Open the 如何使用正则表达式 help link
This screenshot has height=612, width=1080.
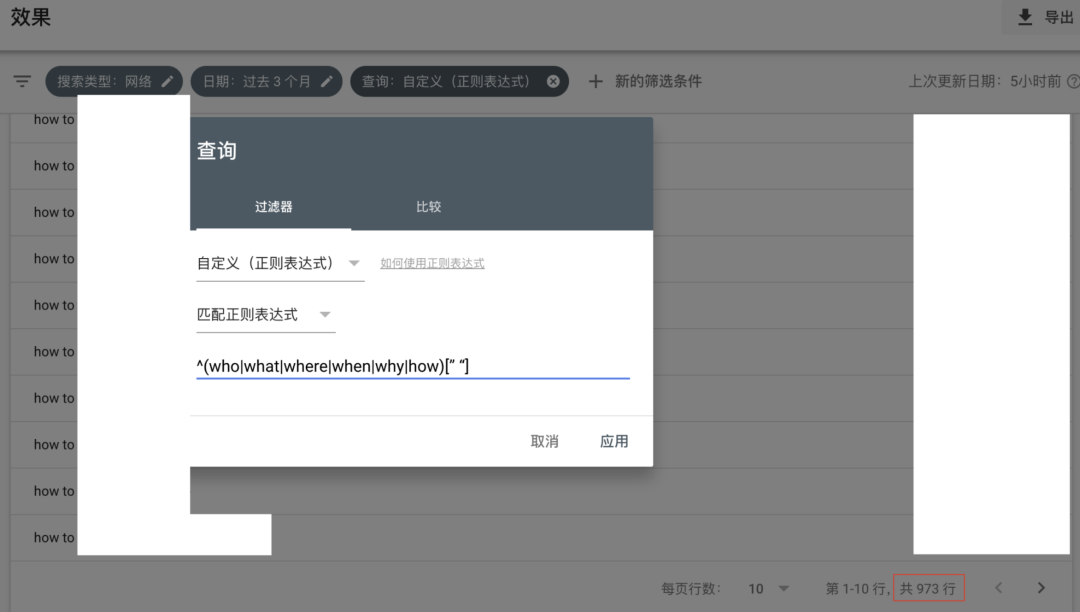[x=432, y=264]
